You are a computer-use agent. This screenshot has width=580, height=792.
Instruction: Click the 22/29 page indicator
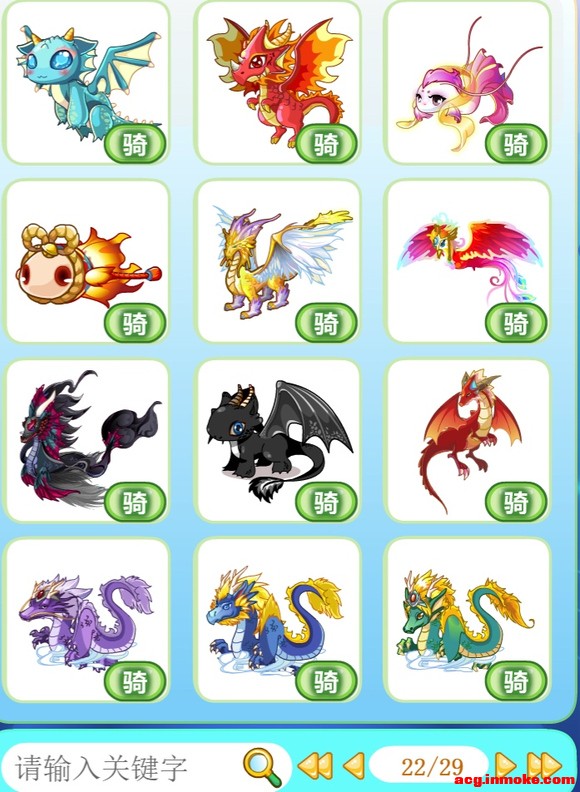430,766
